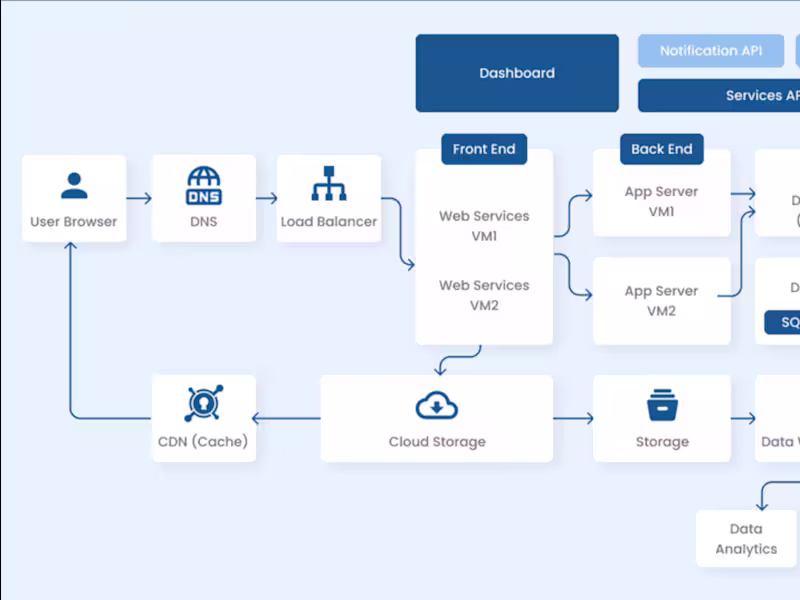Click the DNS globe icon
Image resolution: width=800 pixels, height=600 pixels.
tap(203, 186)
